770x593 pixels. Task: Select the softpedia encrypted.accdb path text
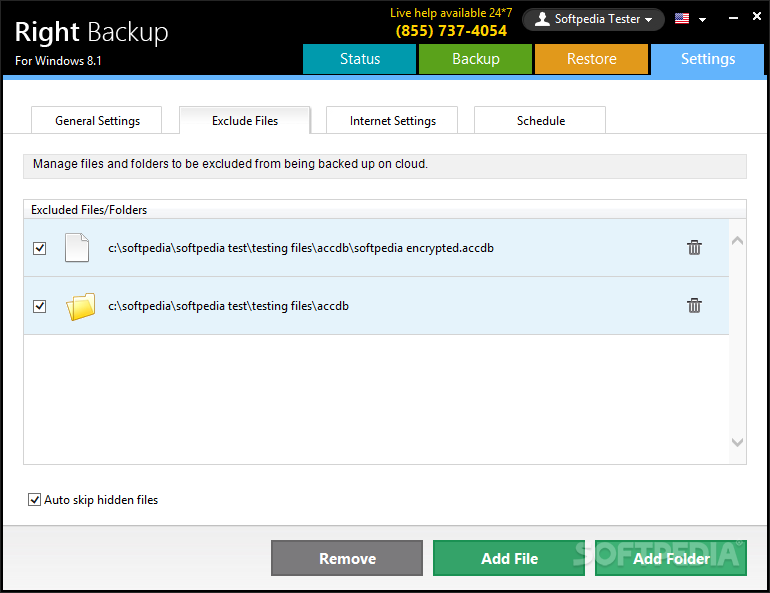(x=301, y=248)
